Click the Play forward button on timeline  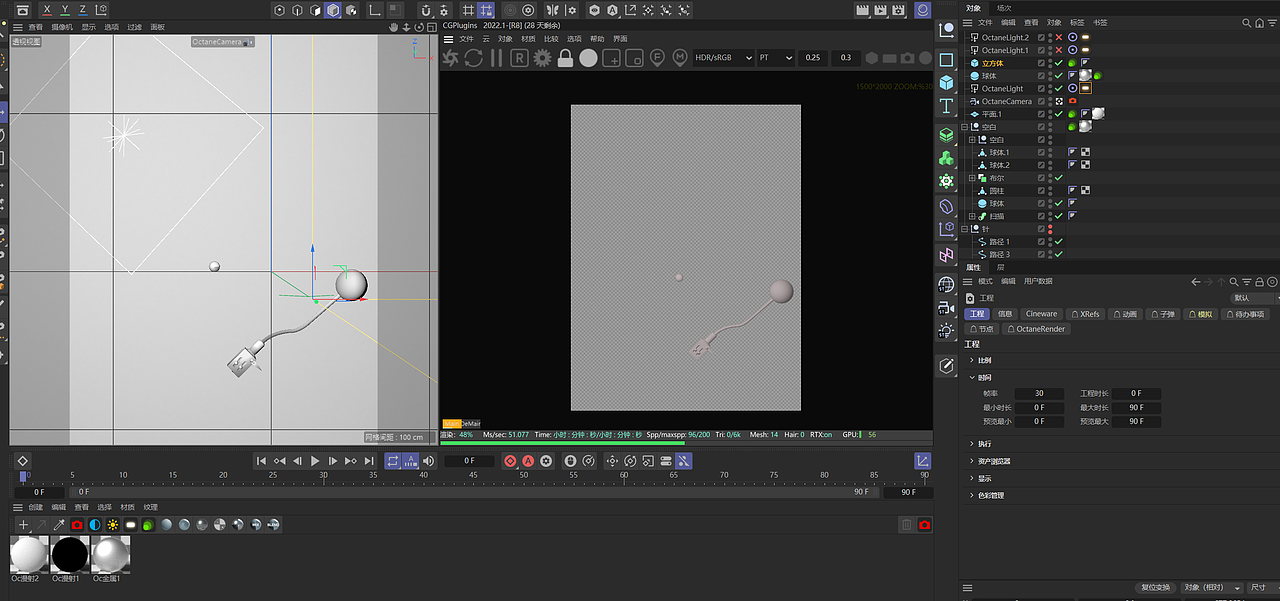click(x=315, y=461)
